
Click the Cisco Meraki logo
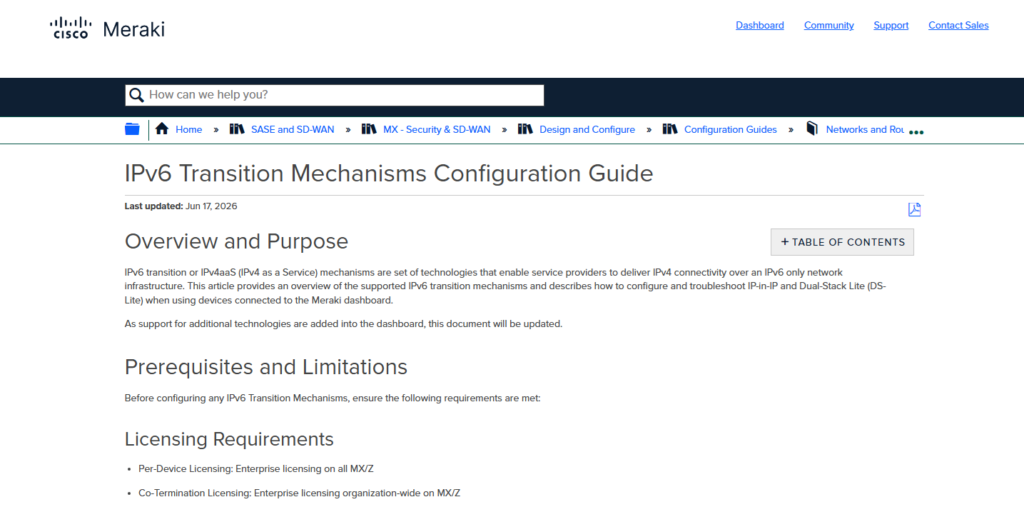(107, 29)
